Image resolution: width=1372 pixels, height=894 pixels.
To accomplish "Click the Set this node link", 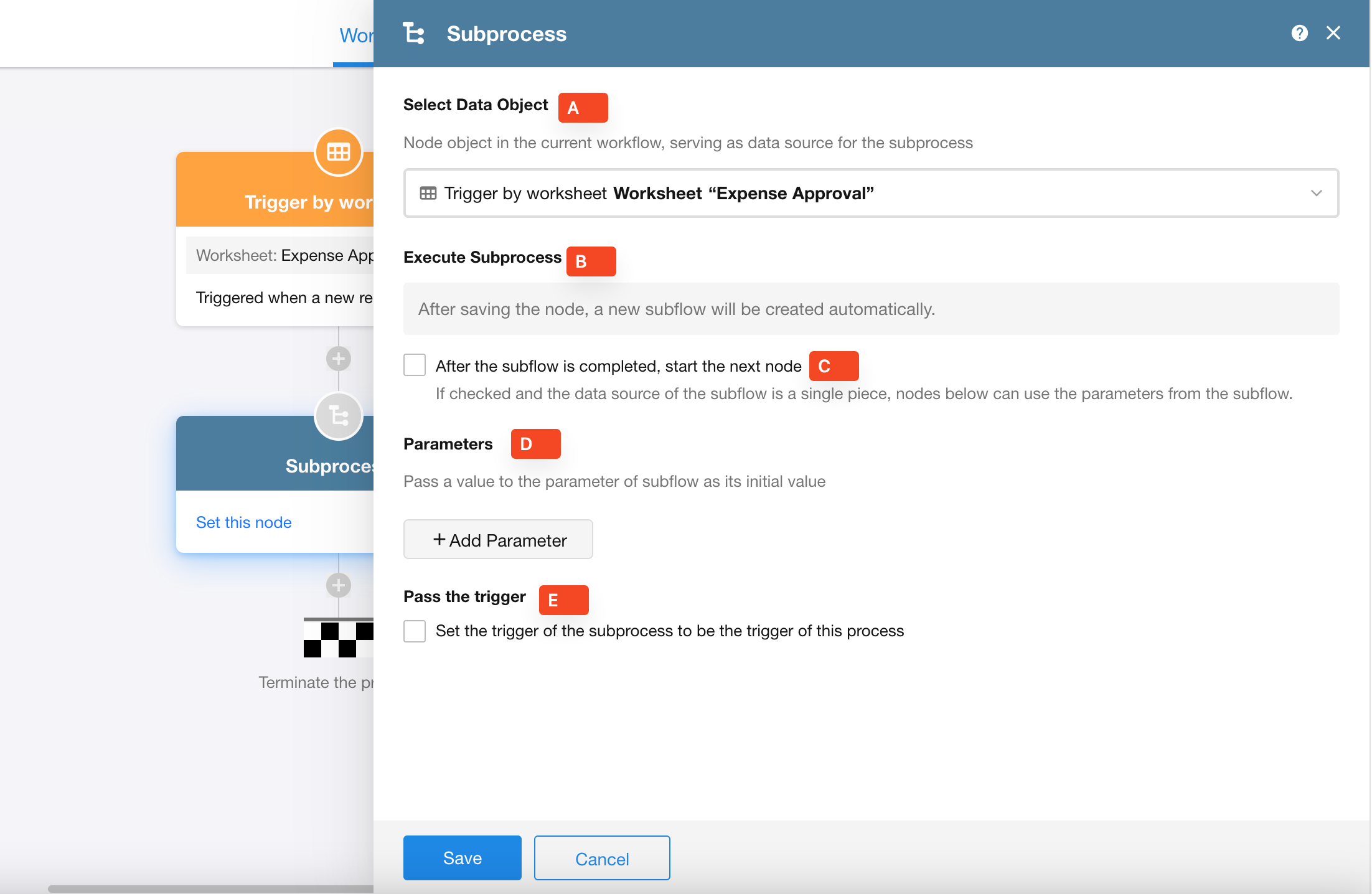I will click(x=243, y=522).
